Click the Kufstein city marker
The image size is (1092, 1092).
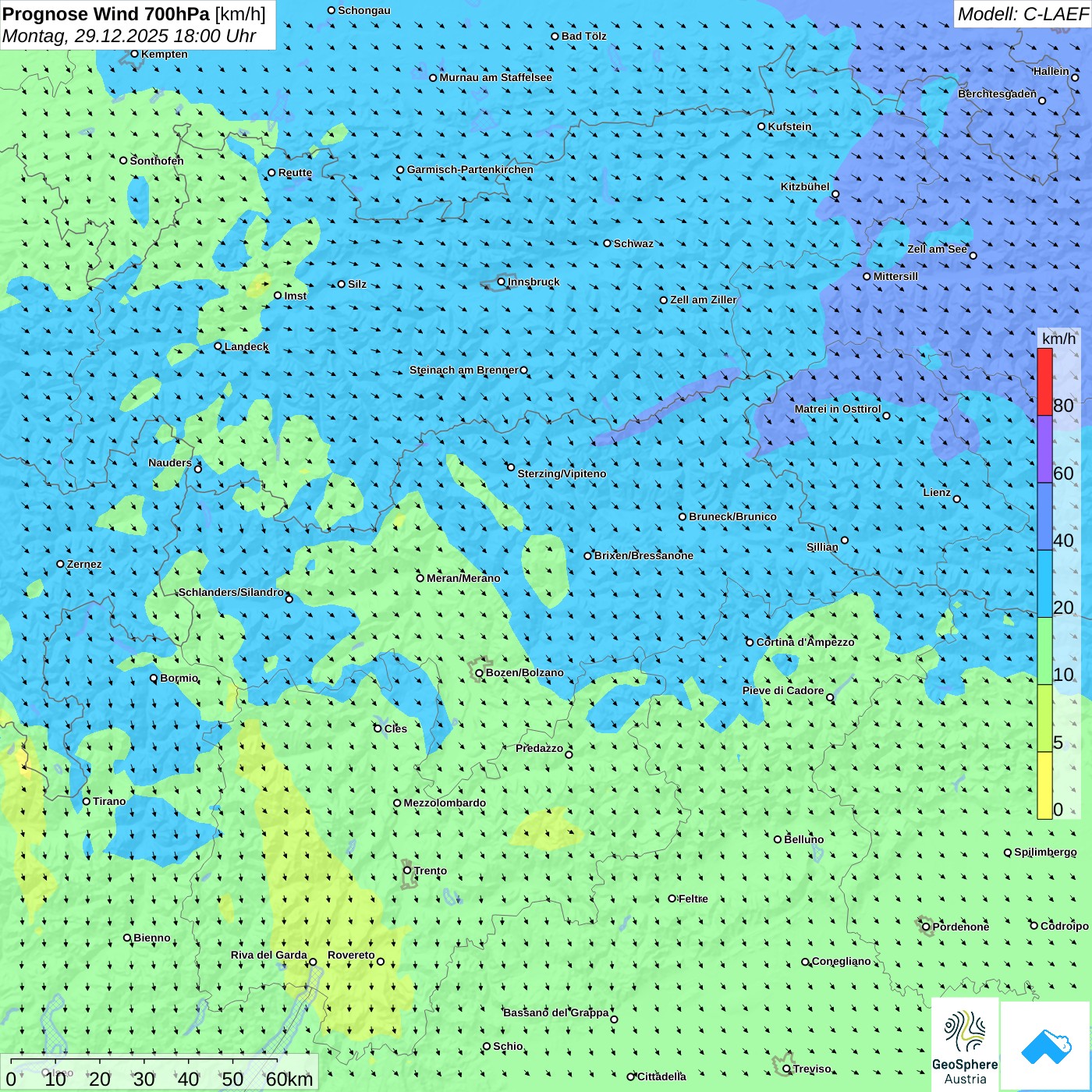(x=762, y=126)
